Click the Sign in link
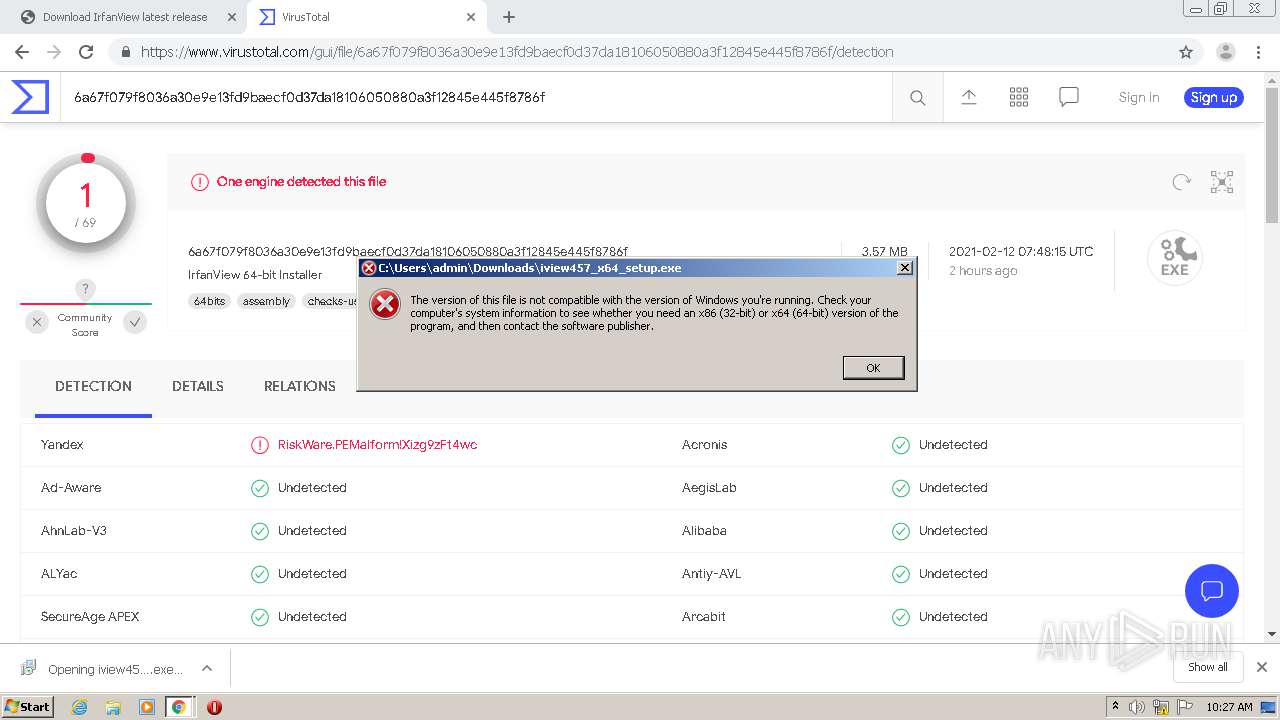 tap(1139, 97)
